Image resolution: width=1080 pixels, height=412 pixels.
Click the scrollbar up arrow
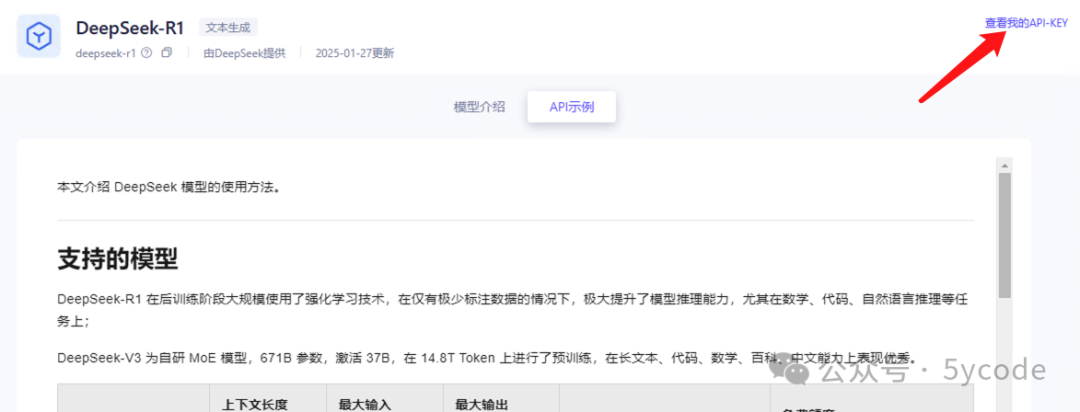coord(1004,166)
